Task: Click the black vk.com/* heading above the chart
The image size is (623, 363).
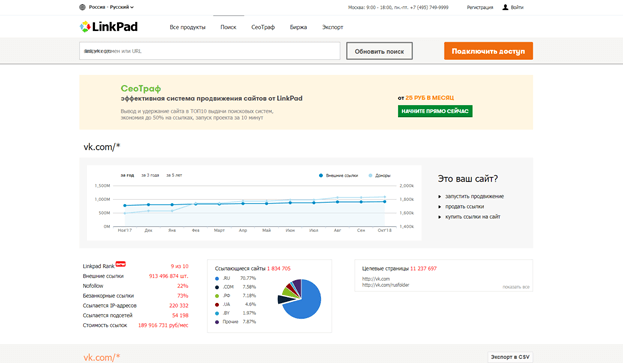Action: point(102,147)
